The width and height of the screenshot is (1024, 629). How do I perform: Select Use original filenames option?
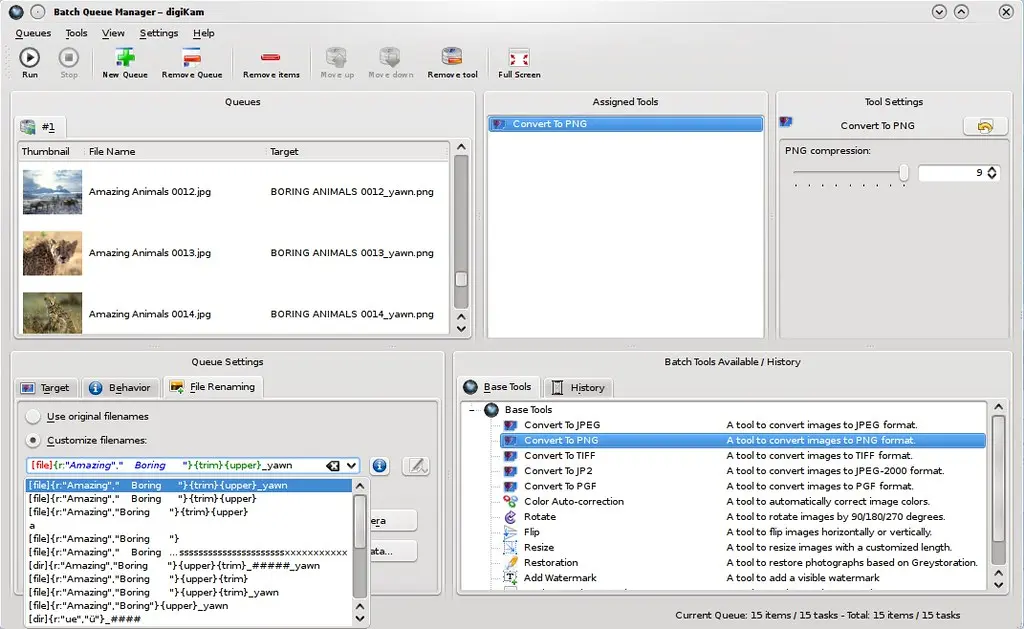(x=34, y=416)
